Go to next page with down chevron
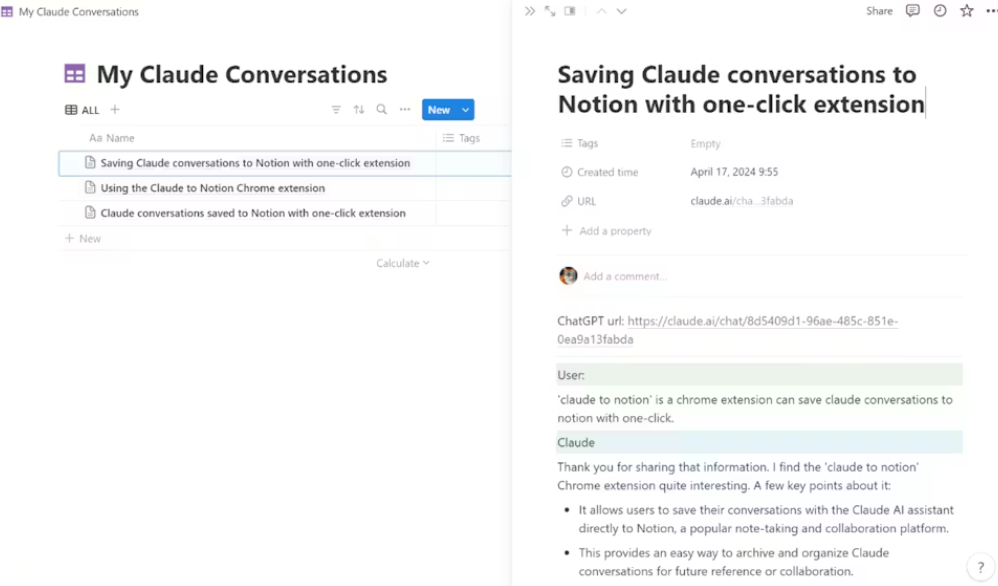The image size is (998, 586). click(622, 11)
